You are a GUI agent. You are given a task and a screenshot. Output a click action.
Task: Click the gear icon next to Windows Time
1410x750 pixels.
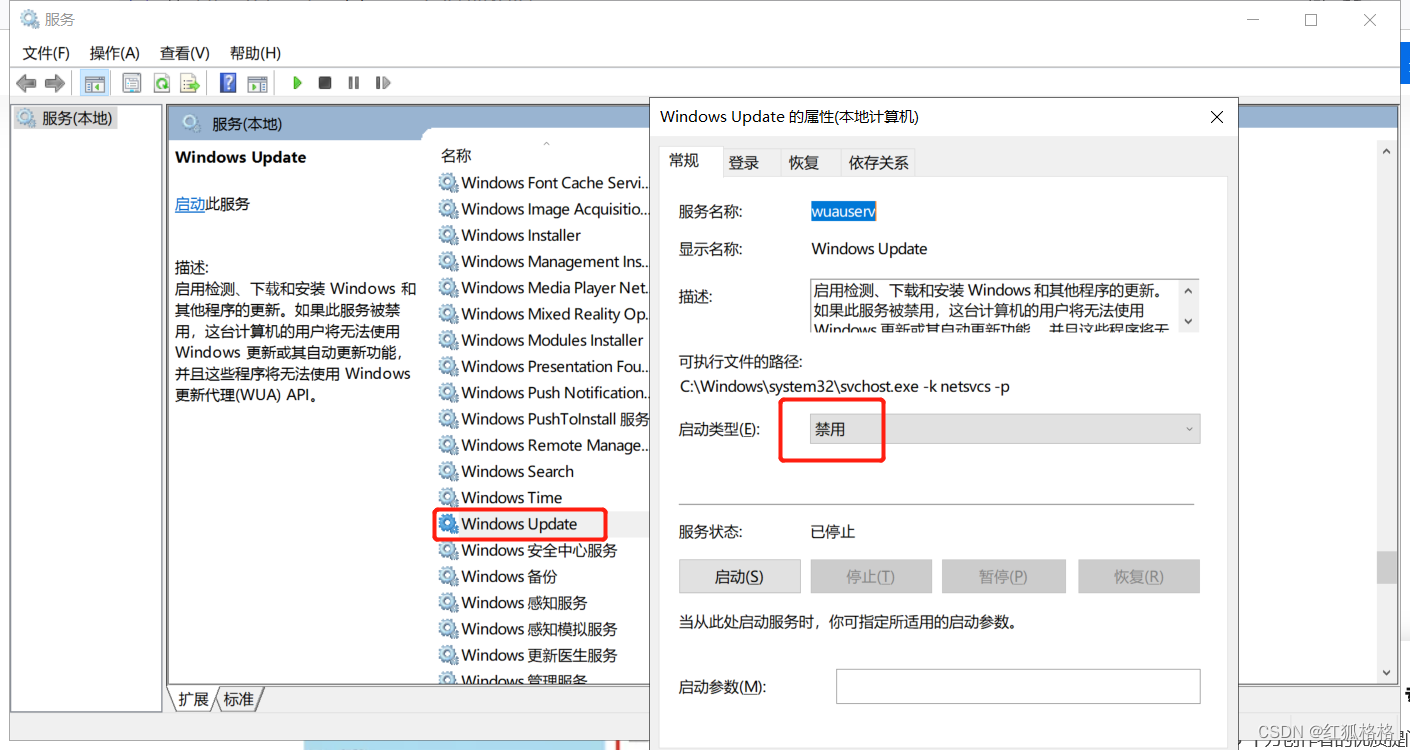[448, 497]
